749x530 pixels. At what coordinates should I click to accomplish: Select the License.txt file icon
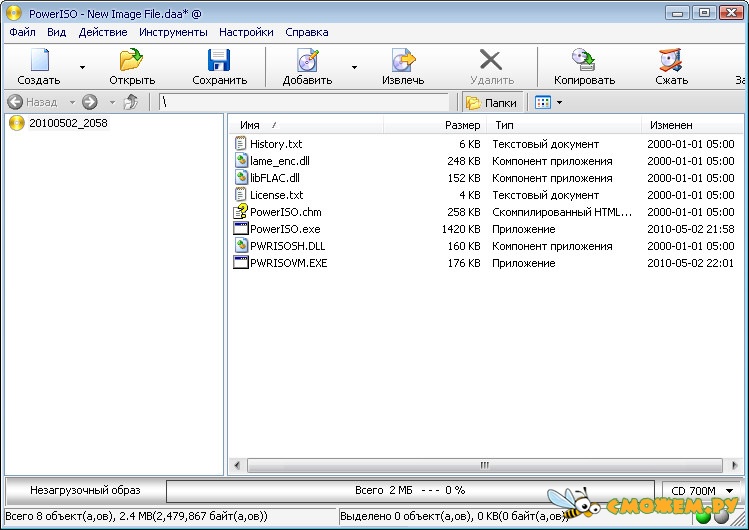point(241,194)
